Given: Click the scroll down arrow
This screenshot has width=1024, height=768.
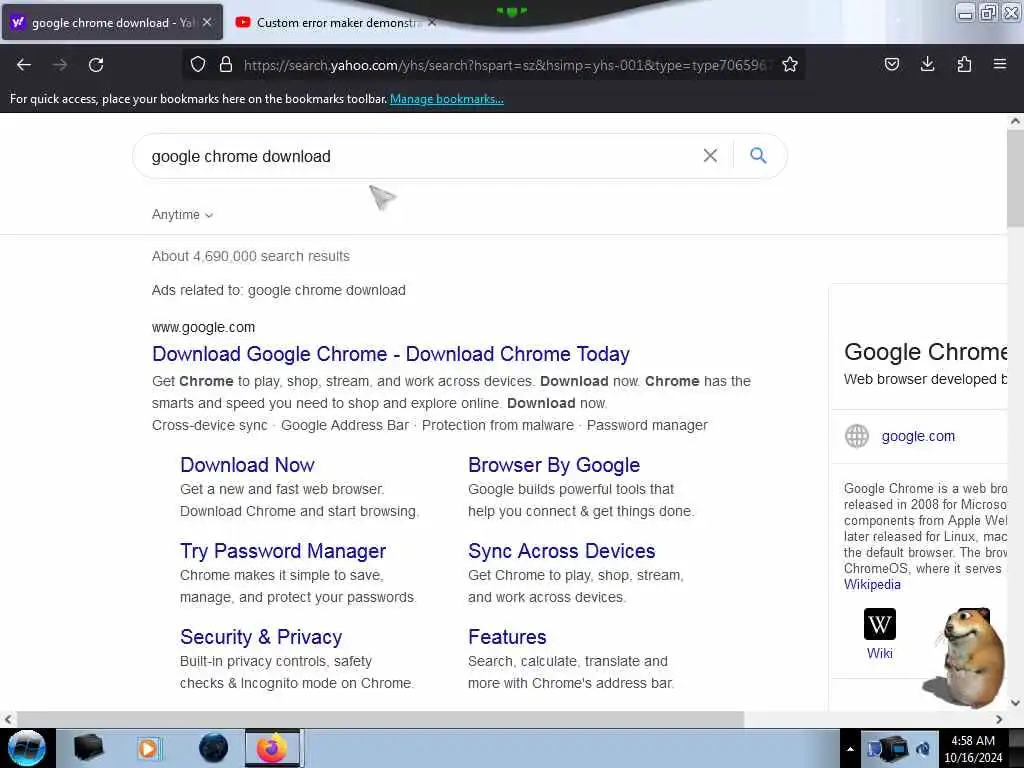Looking at the screenshot, I should pos(1015,703).
